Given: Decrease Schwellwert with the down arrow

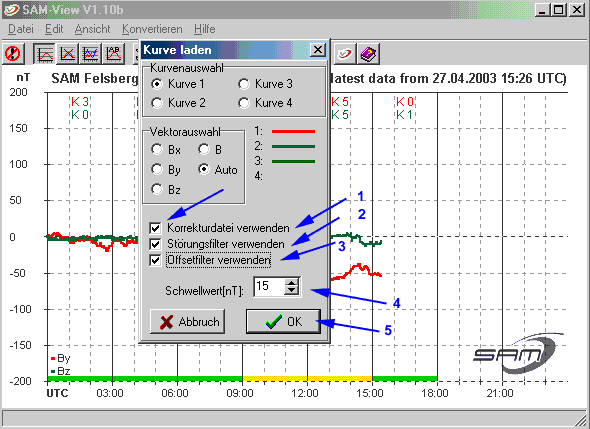Looking at the screenshot, I should click(292, 291).
